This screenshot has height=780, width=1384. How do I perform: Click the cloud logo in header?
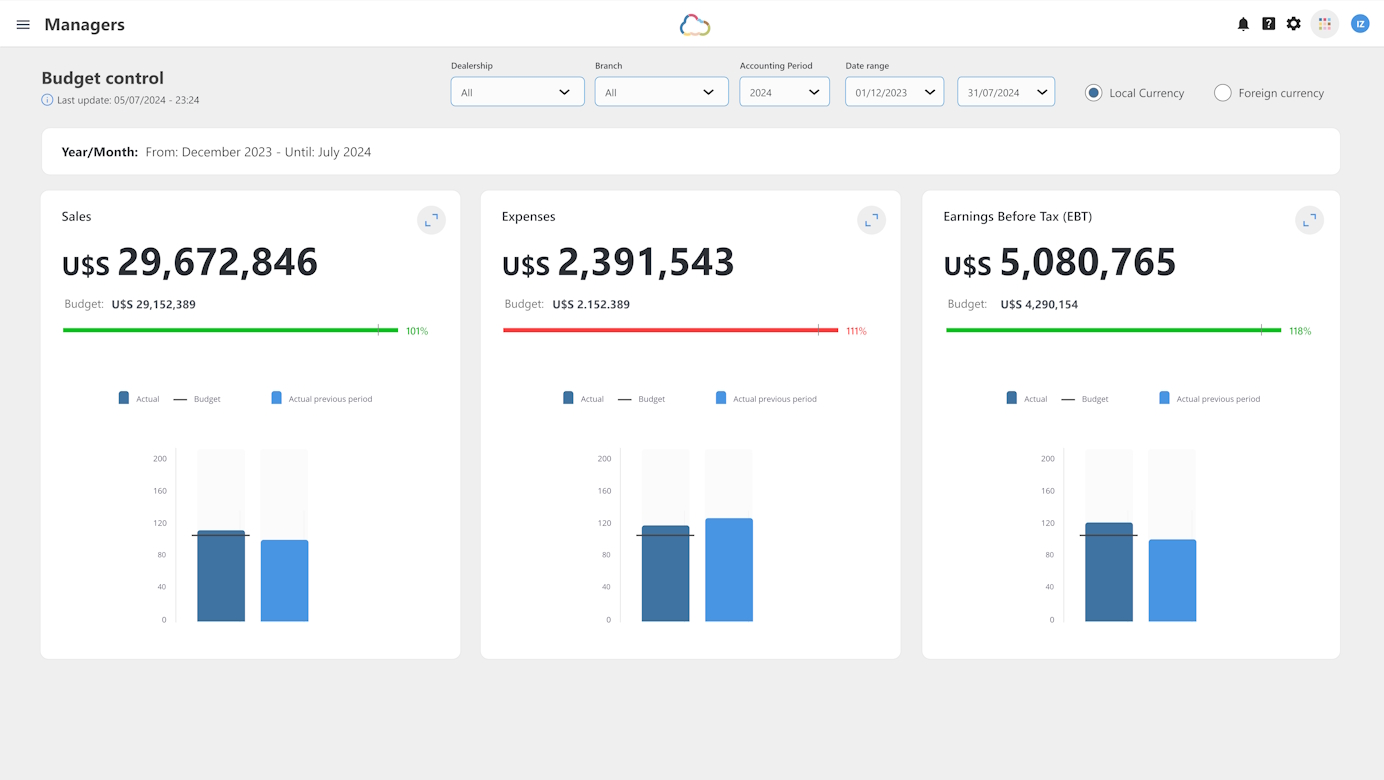[x=695, y=25]
